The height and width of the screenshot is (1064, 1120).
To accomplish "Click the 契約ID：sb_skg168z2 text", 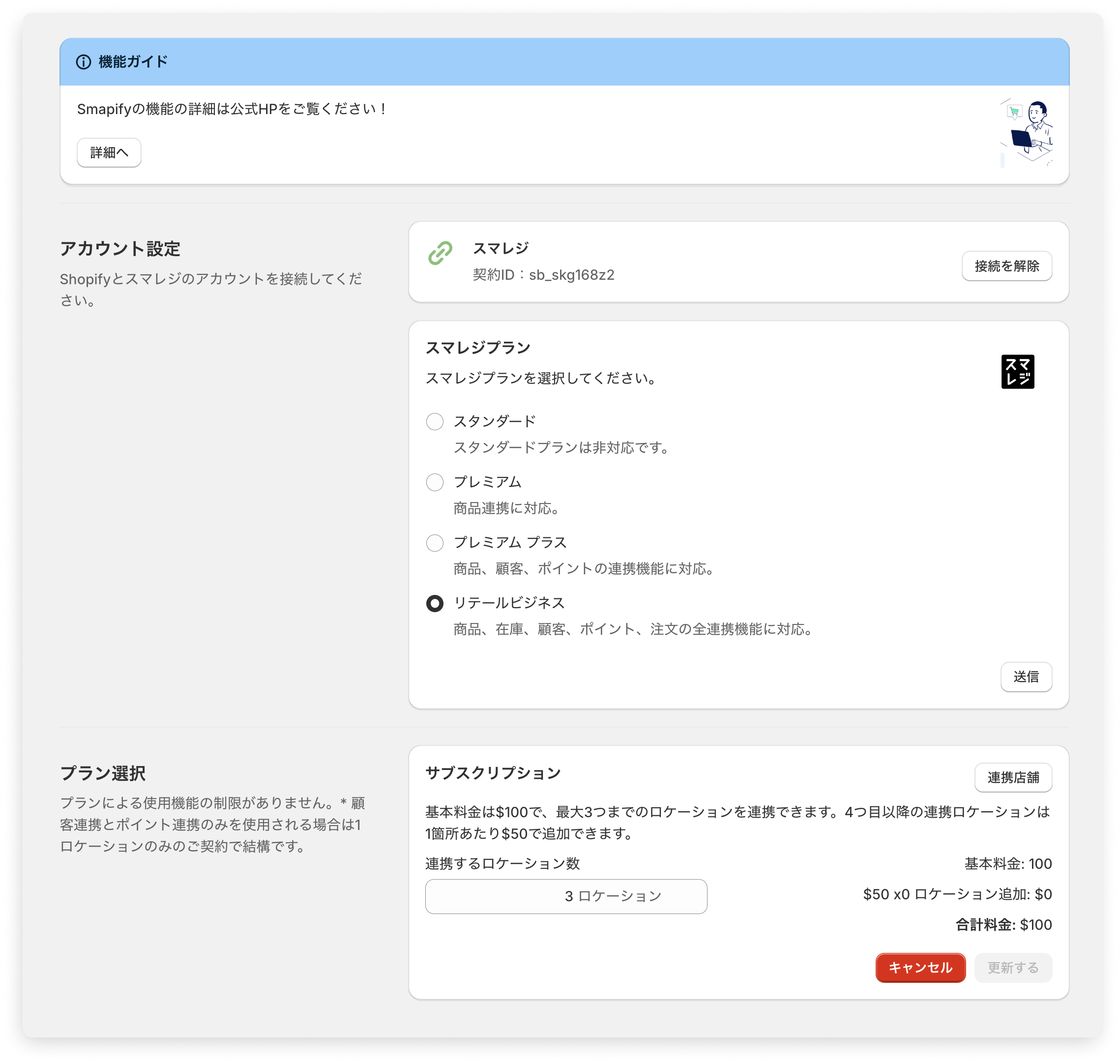I will click(543, 275).
